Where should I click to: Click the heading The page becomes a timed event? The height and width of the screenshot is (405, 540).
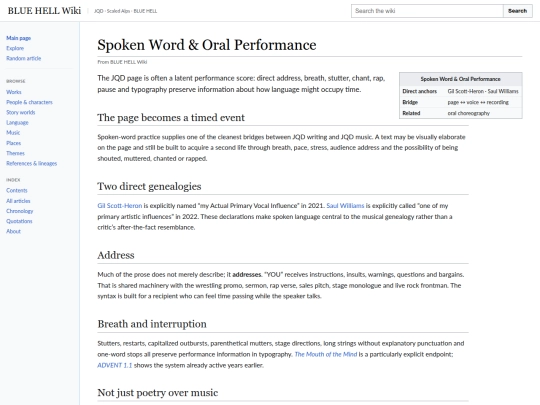[171, 117]
